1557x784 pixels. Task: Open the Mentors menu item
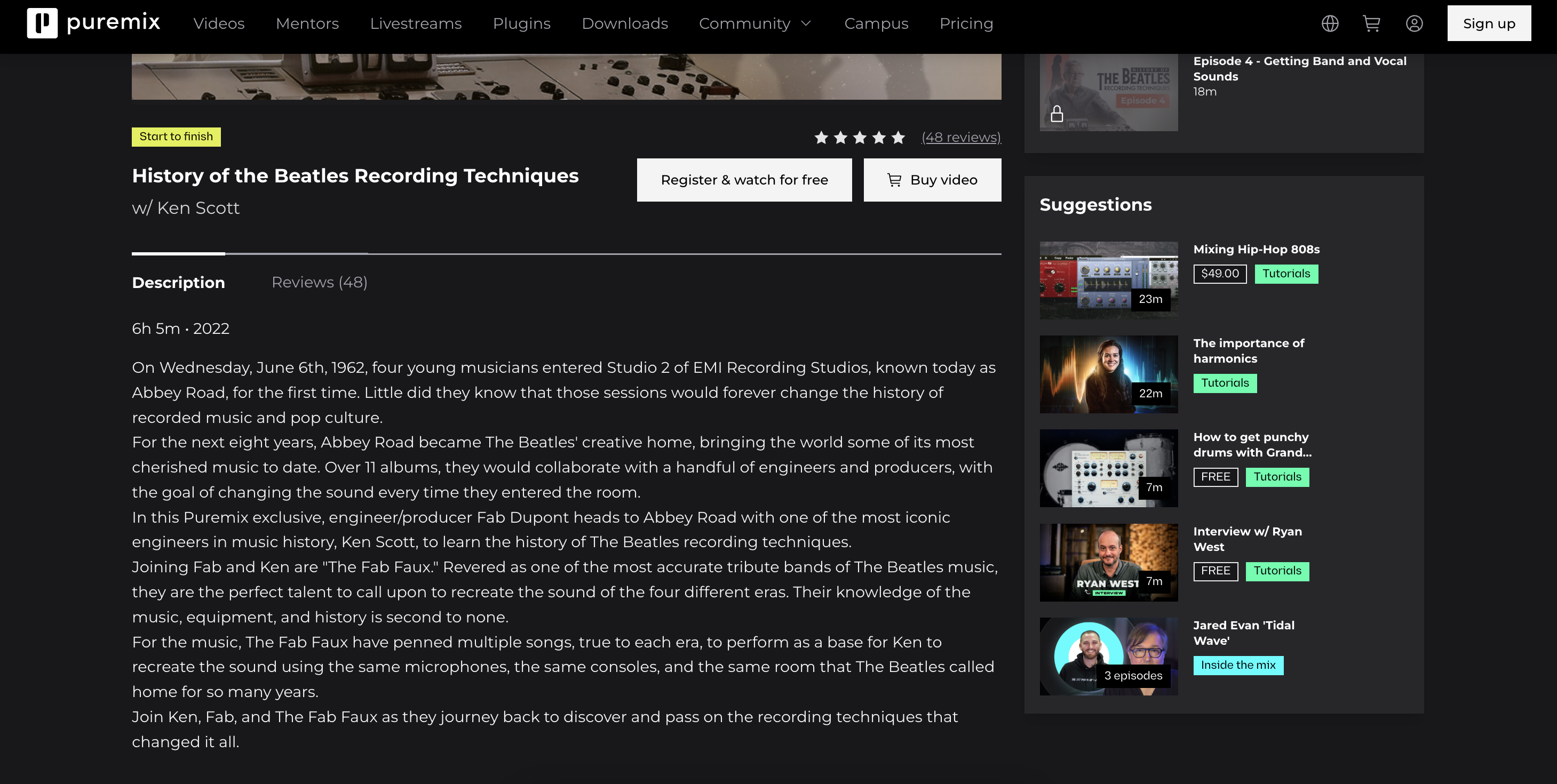pos(307,23)
